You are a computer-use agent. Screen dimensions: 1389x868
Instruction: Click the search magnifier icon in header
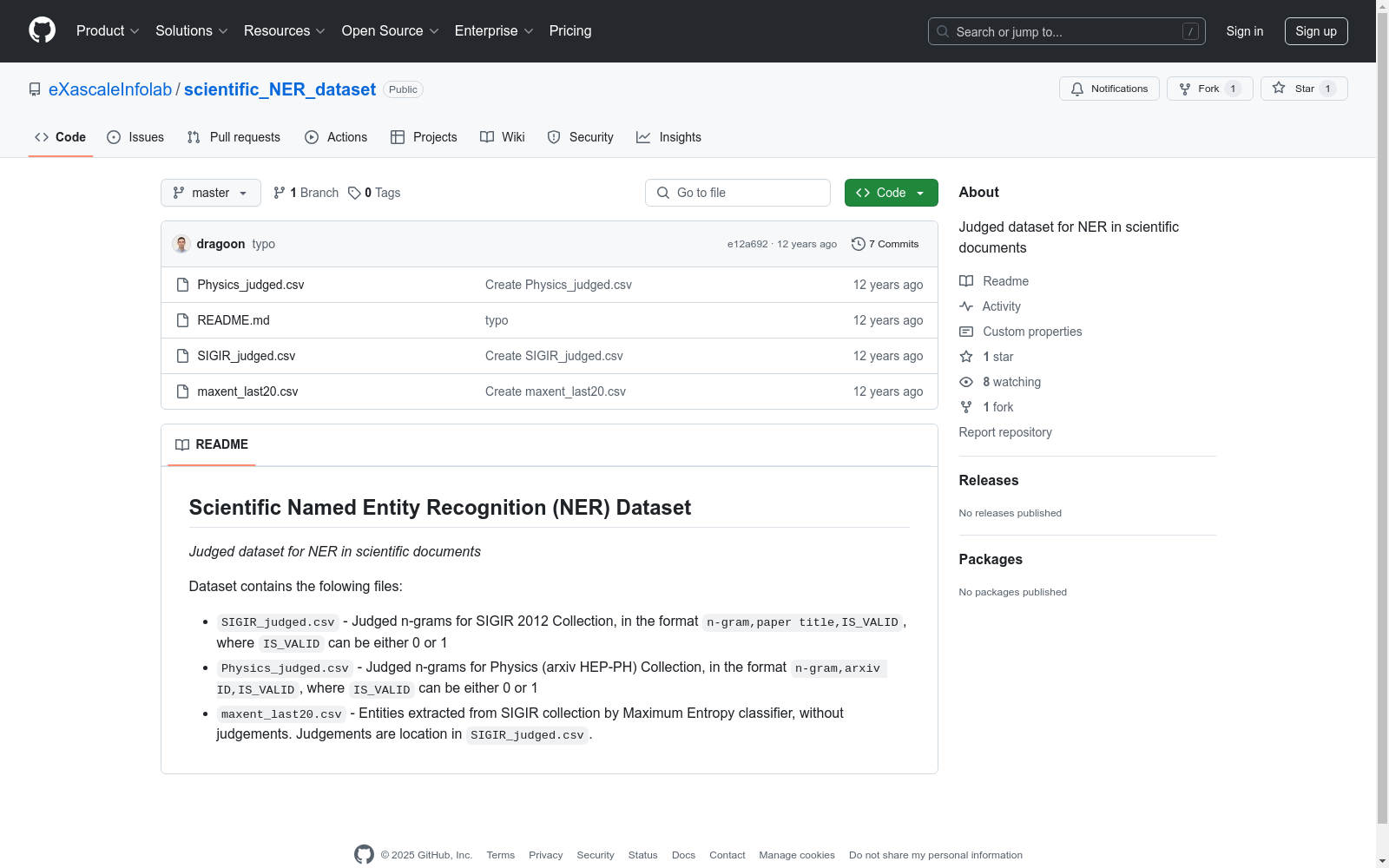click(x=943, y=31)
